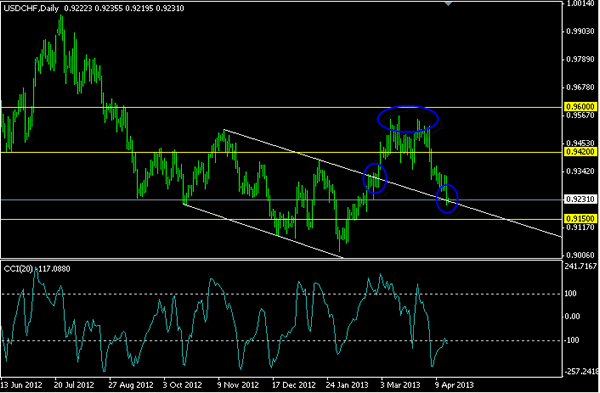Image resolution: width=600 pixels, height=393 pixels.
Task: Click the CCI scale -100 level label
Action: [572, 340]
